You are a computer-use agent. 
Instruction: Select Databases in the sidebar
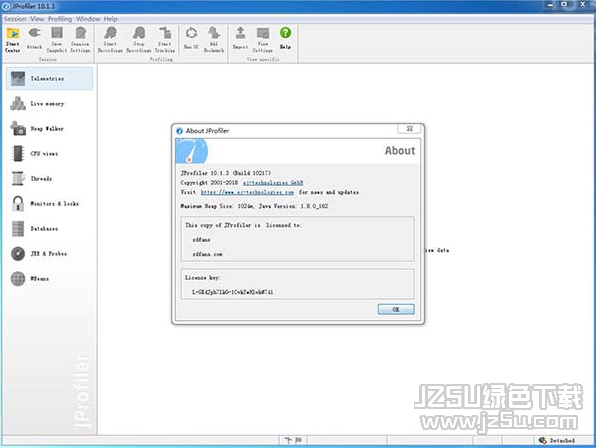49,228
